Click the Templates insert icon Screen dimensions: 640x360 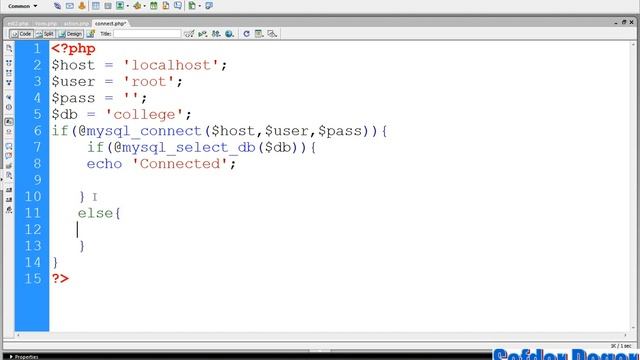pos(192,6)
